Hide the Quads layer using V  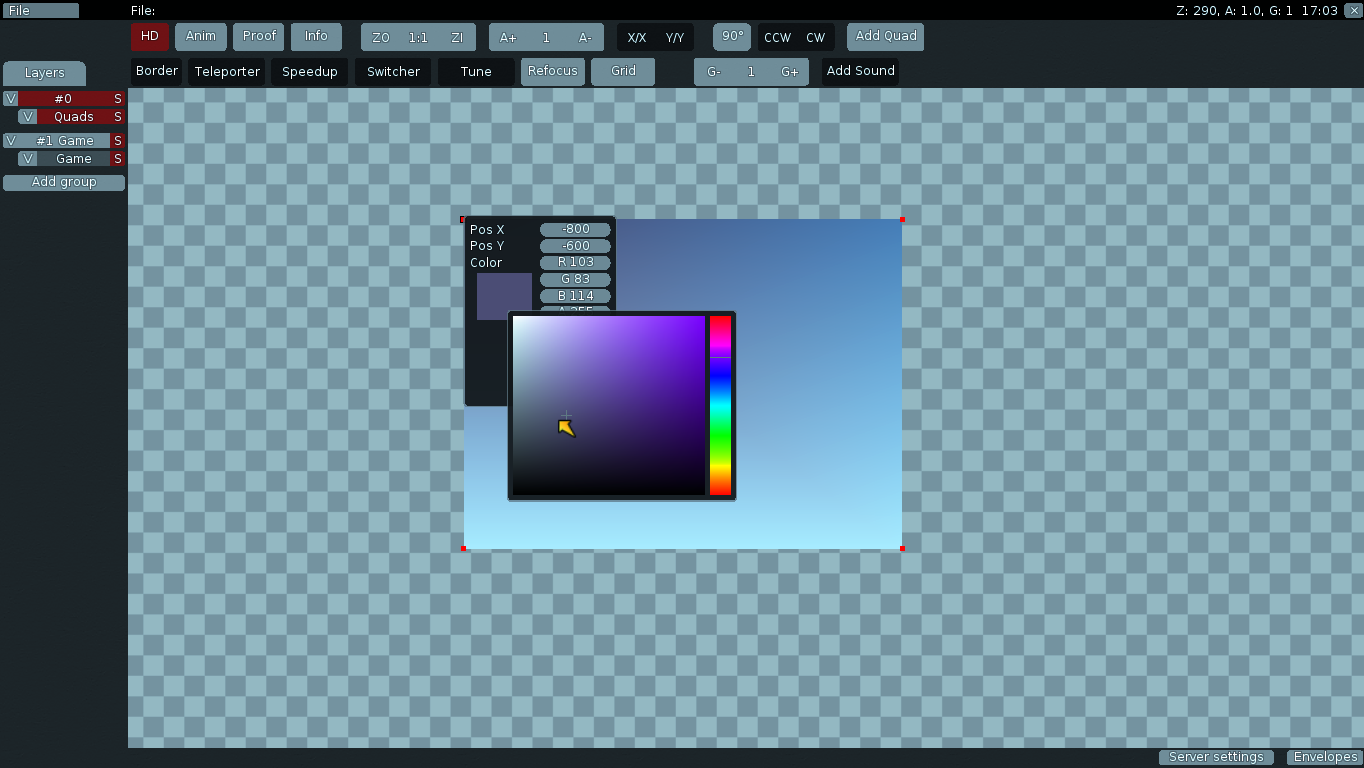point(28,117)
